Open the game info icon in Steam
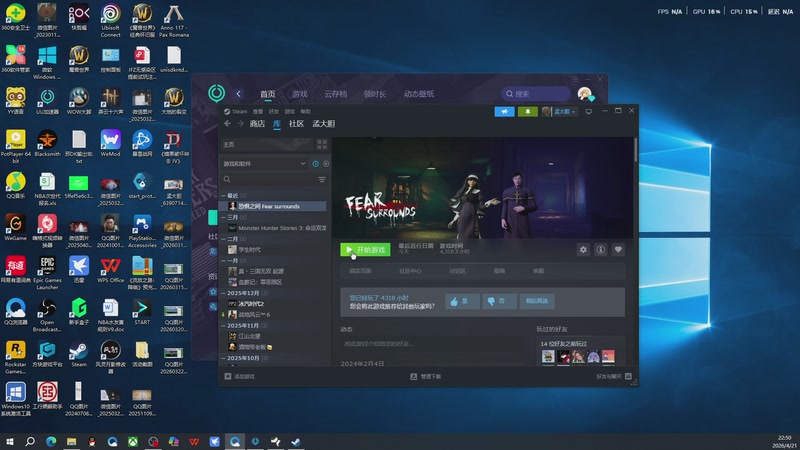Screen dimensions: 800x450 [601, 249]
